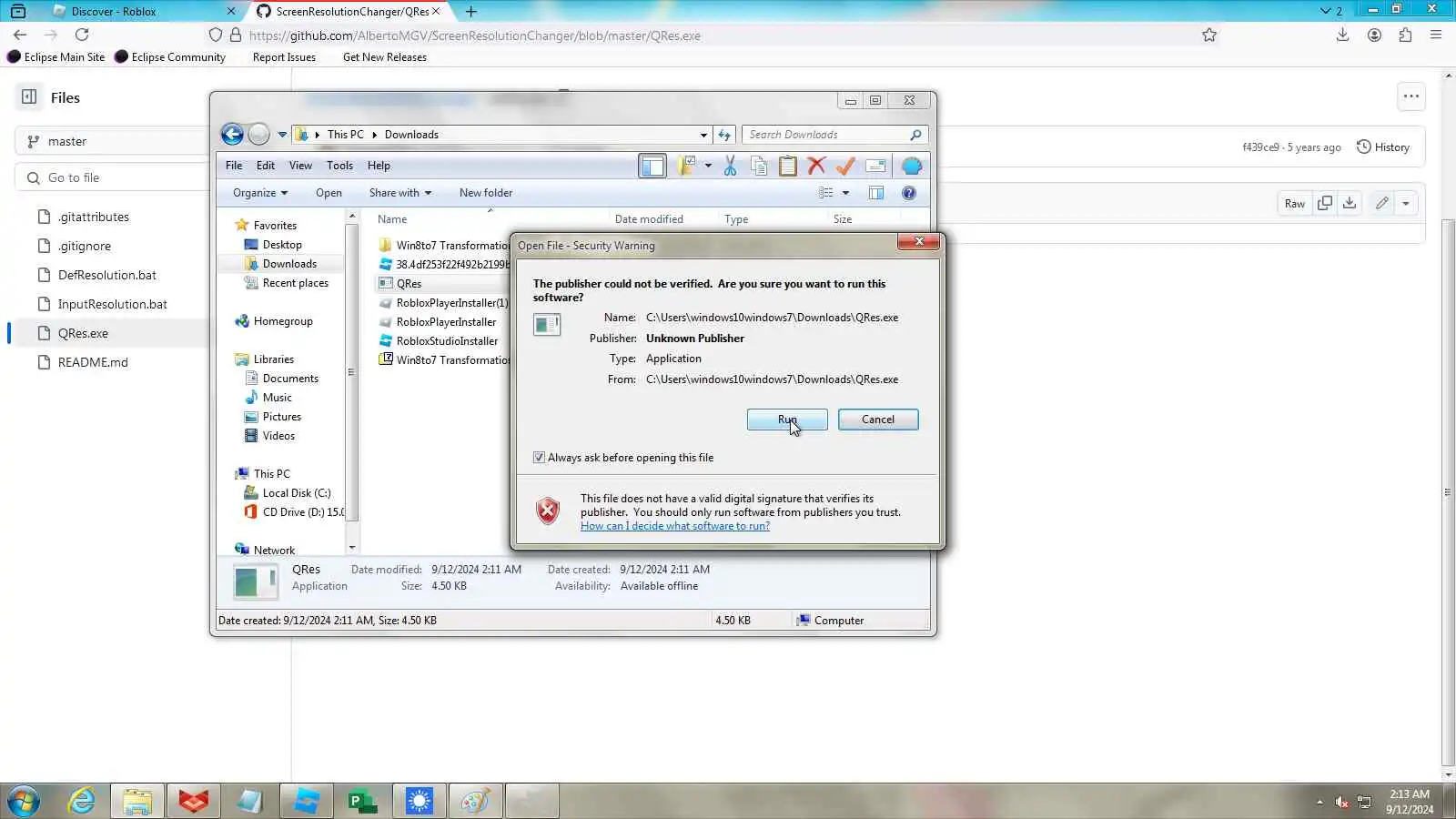Select the QRes file in Downloads list
This screenshot has height=819, width=1456.
pyautogui.click(x=409, y=284)
